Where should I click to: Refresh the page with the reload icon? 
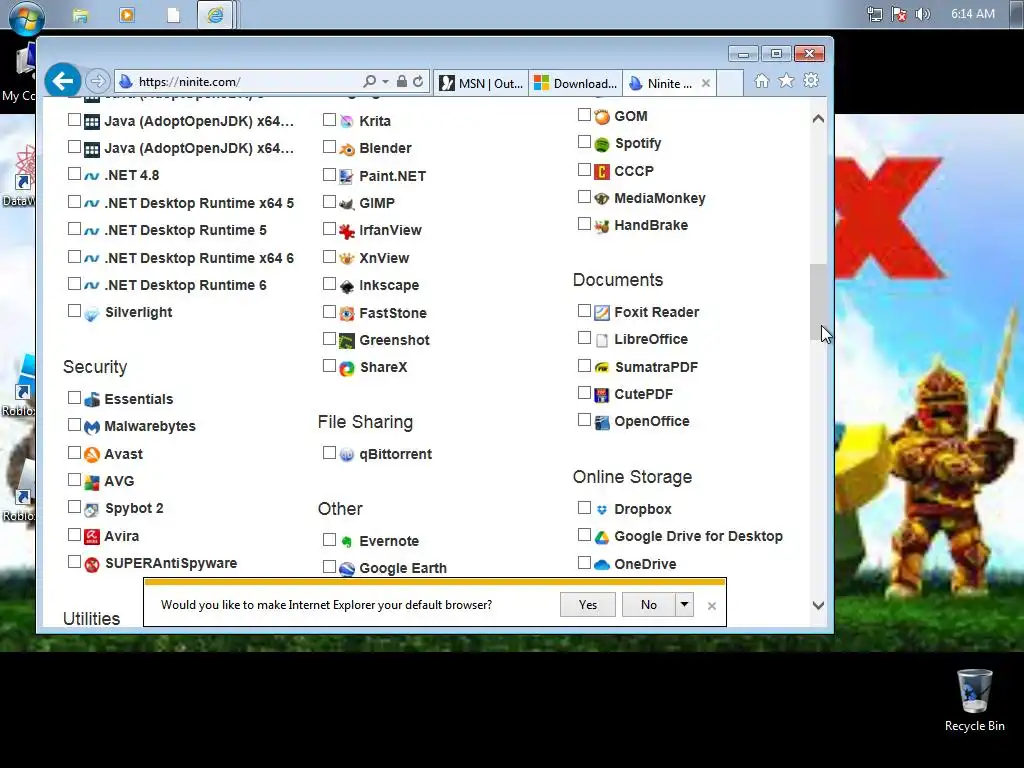(x=418, y=82)
